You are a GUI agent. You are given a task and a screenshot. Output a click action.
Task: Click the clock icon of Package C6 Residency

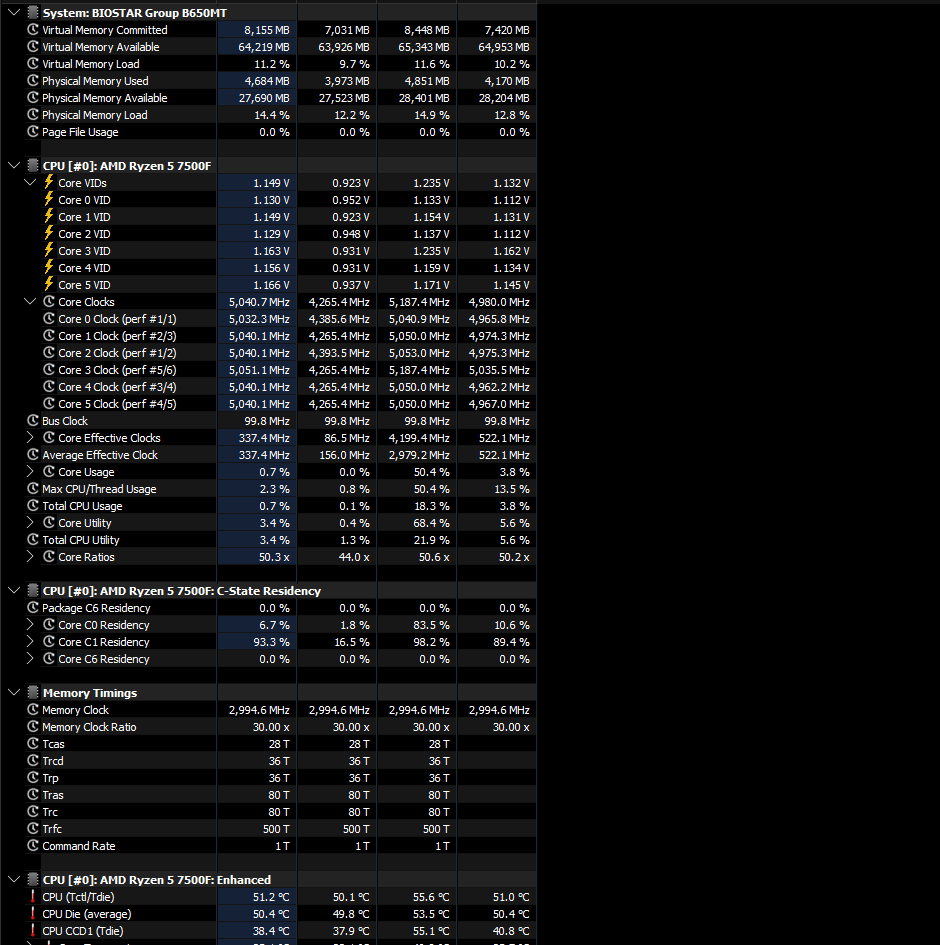(x=33, y=608)
